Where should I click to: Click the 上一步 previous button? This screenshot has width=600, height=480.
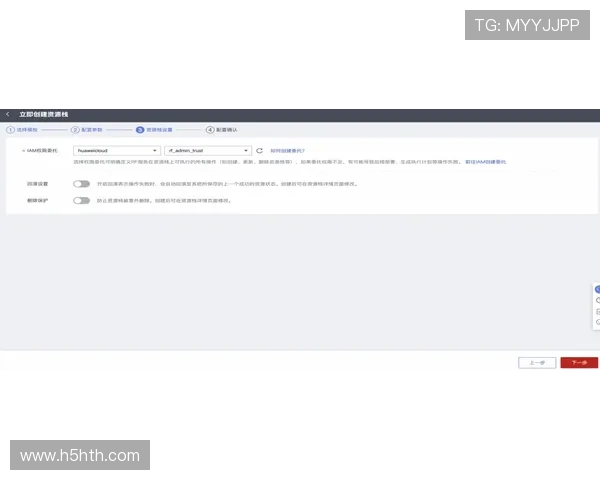click(537, 362)
